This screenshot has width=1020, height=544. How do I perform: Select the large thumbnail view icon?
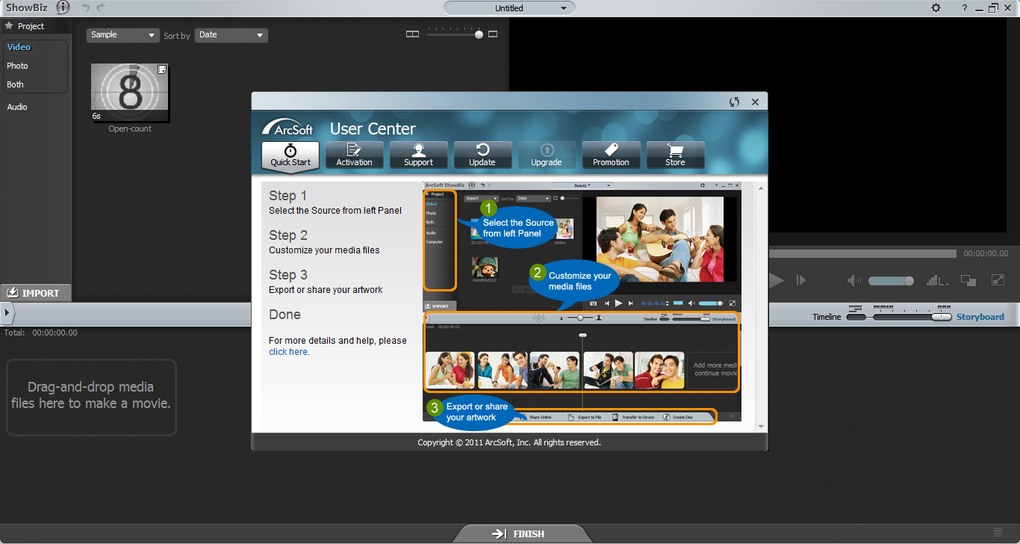pos(493,34)
